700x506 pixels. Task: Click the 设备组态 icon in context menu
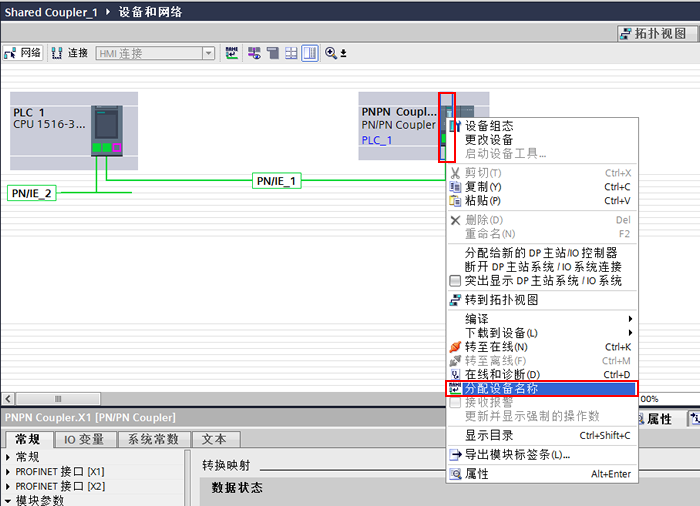pos(455,126)
